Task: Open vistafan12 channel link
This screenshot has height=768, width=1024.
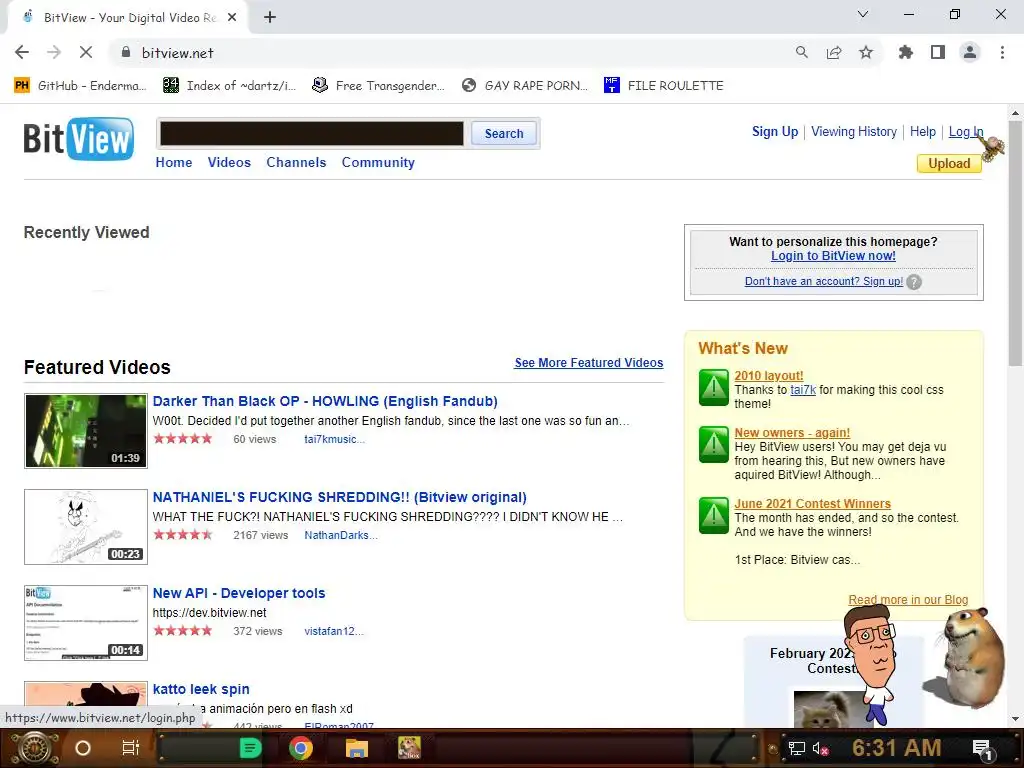Action: (x=334, y=631)
